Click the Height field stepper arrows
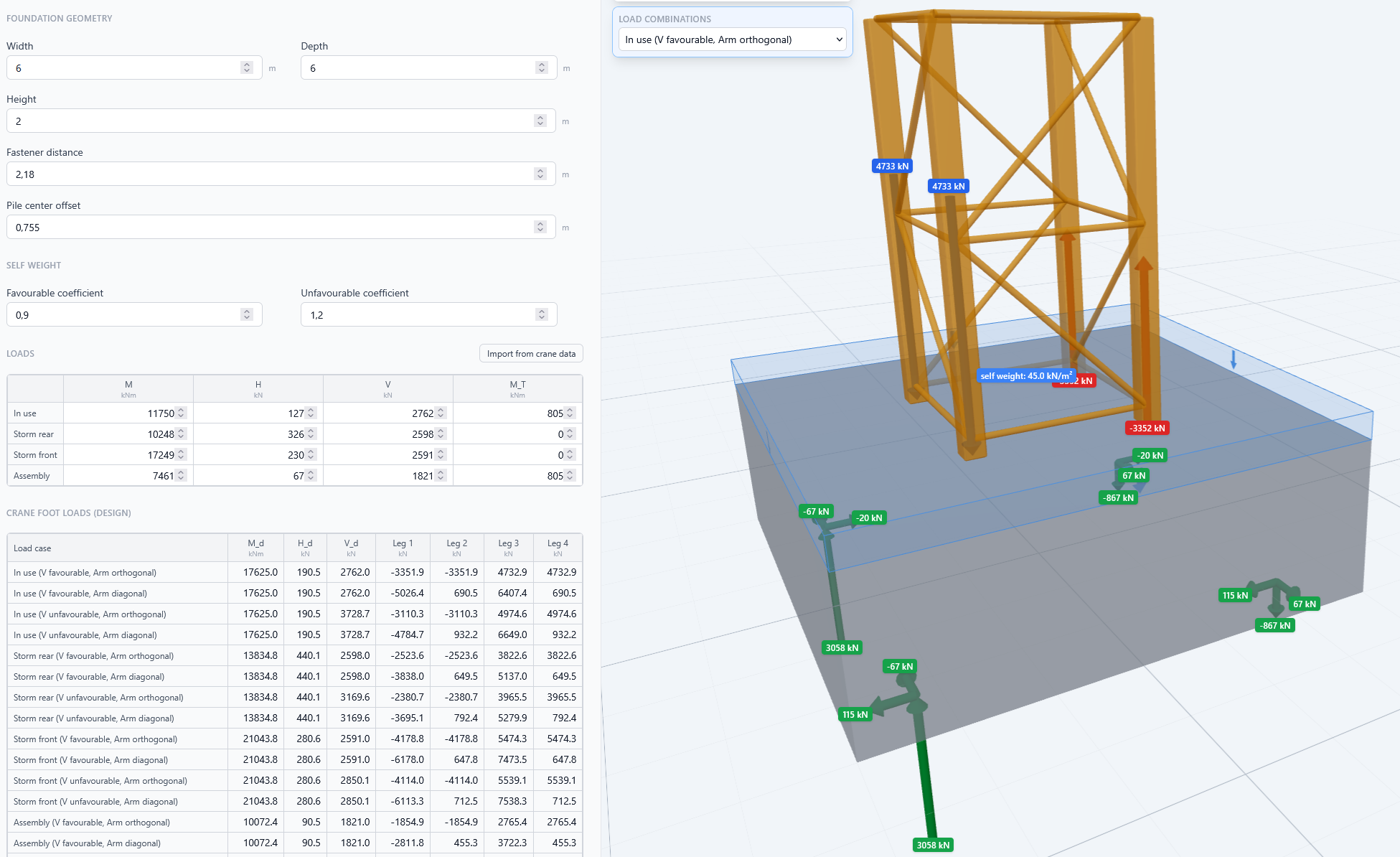 (540, 121)
